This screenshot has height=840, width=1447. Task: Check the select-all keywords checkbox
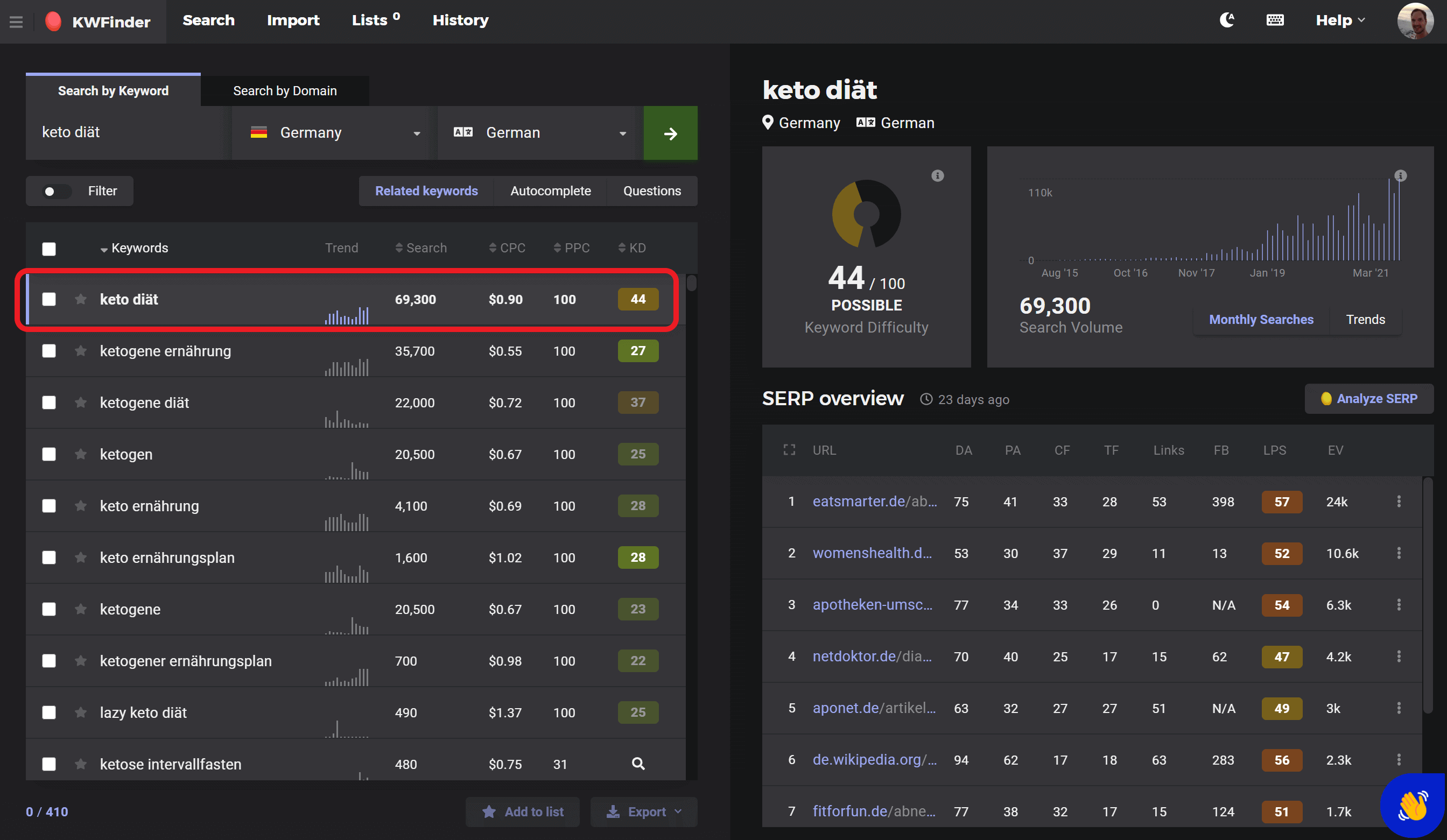click(x=49, y=249)
